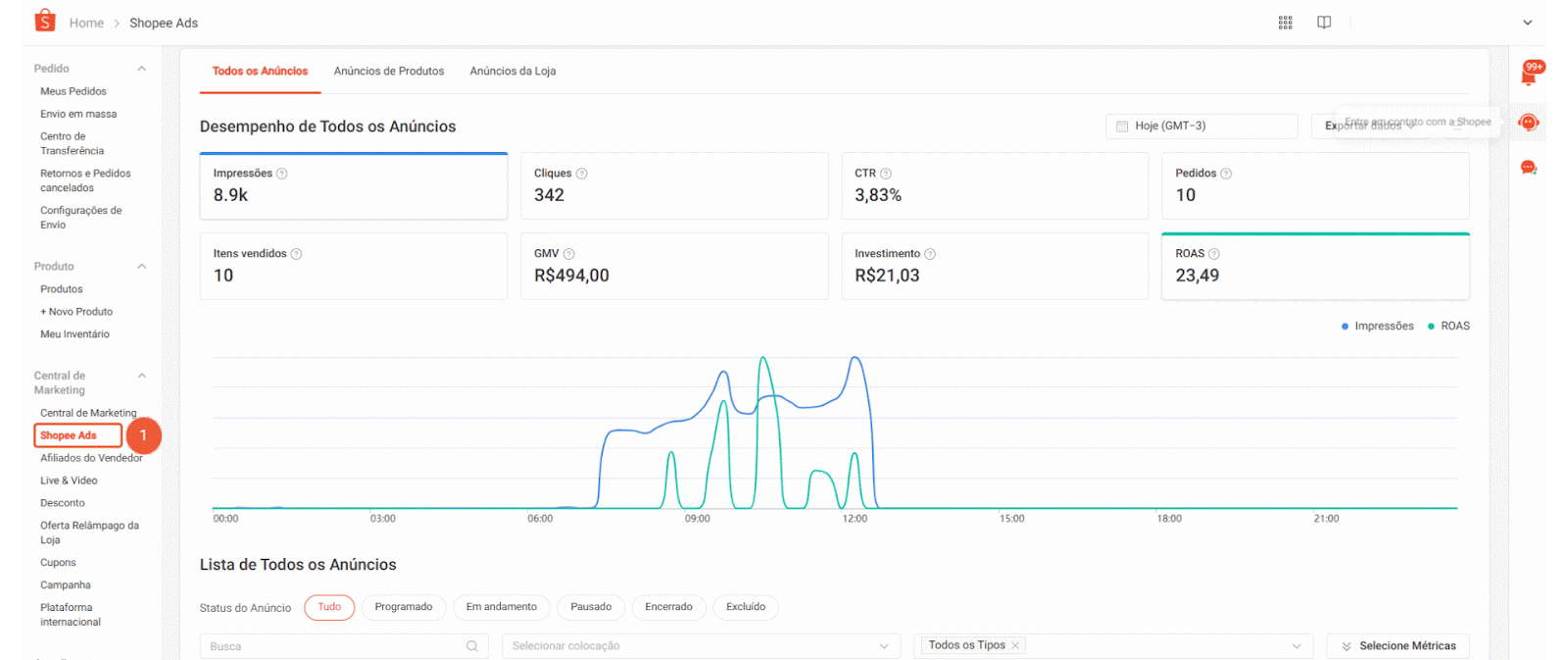Click the search magnifier in Busca field
The width and height of the screenshot is (1568, 660).
click(x=472, y=646)
